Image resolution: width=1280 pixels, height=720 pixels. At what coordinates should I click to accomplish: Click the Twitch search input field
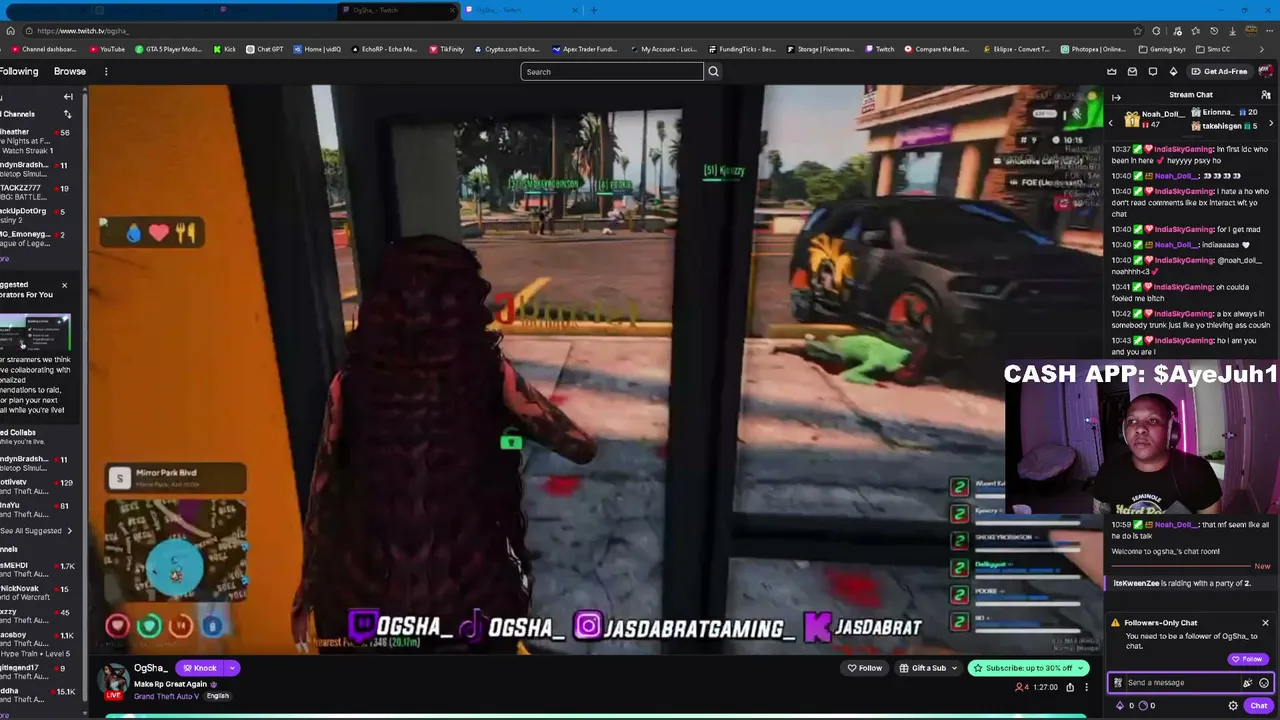611,72
